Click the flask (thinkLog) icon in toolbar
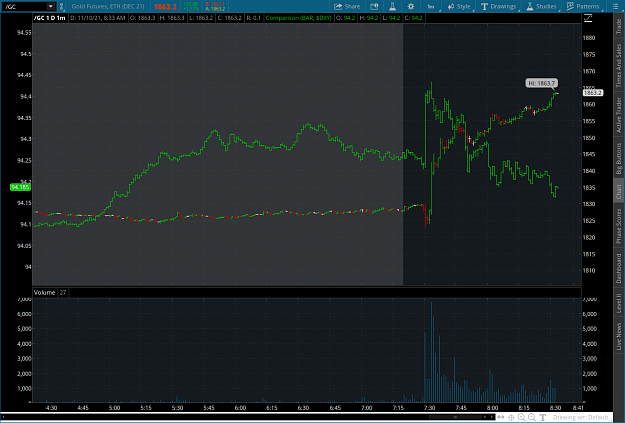 [392, 6]
